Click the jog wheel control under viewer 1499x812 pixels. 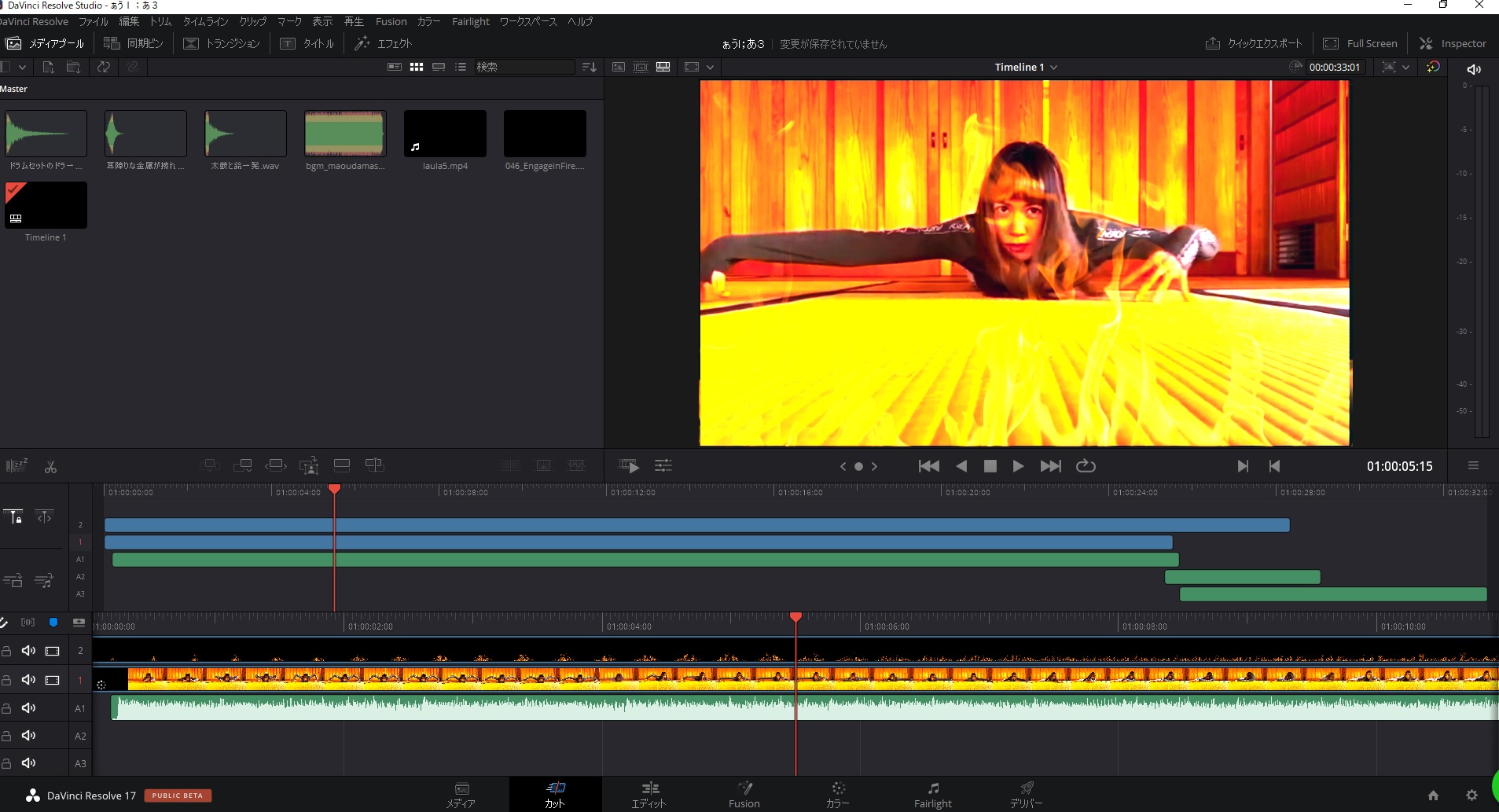(x=858, y=466)
